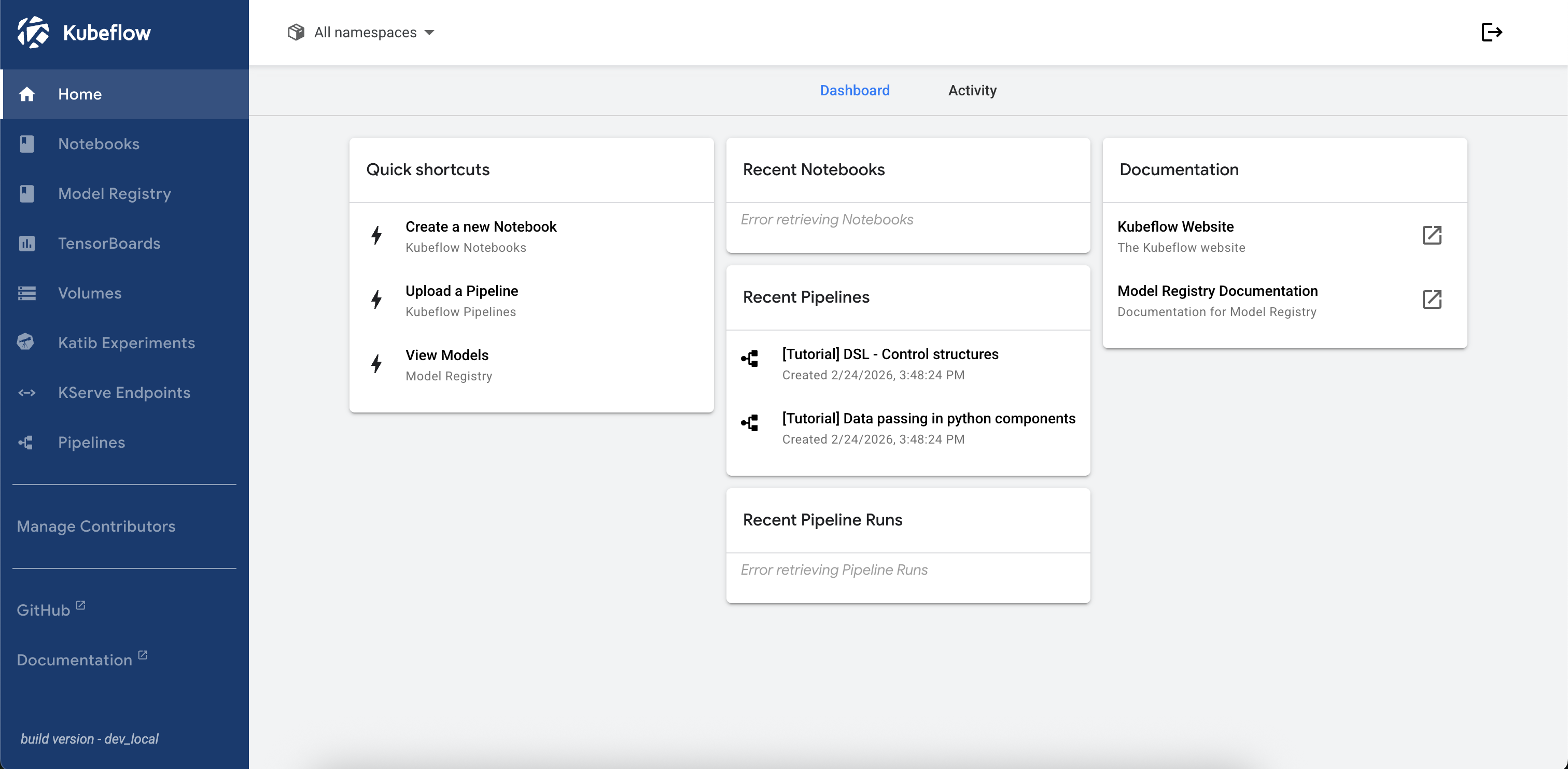Click the KServe Endpoints arrows icon
1568x769 pixels.
(x=27, y=393)
